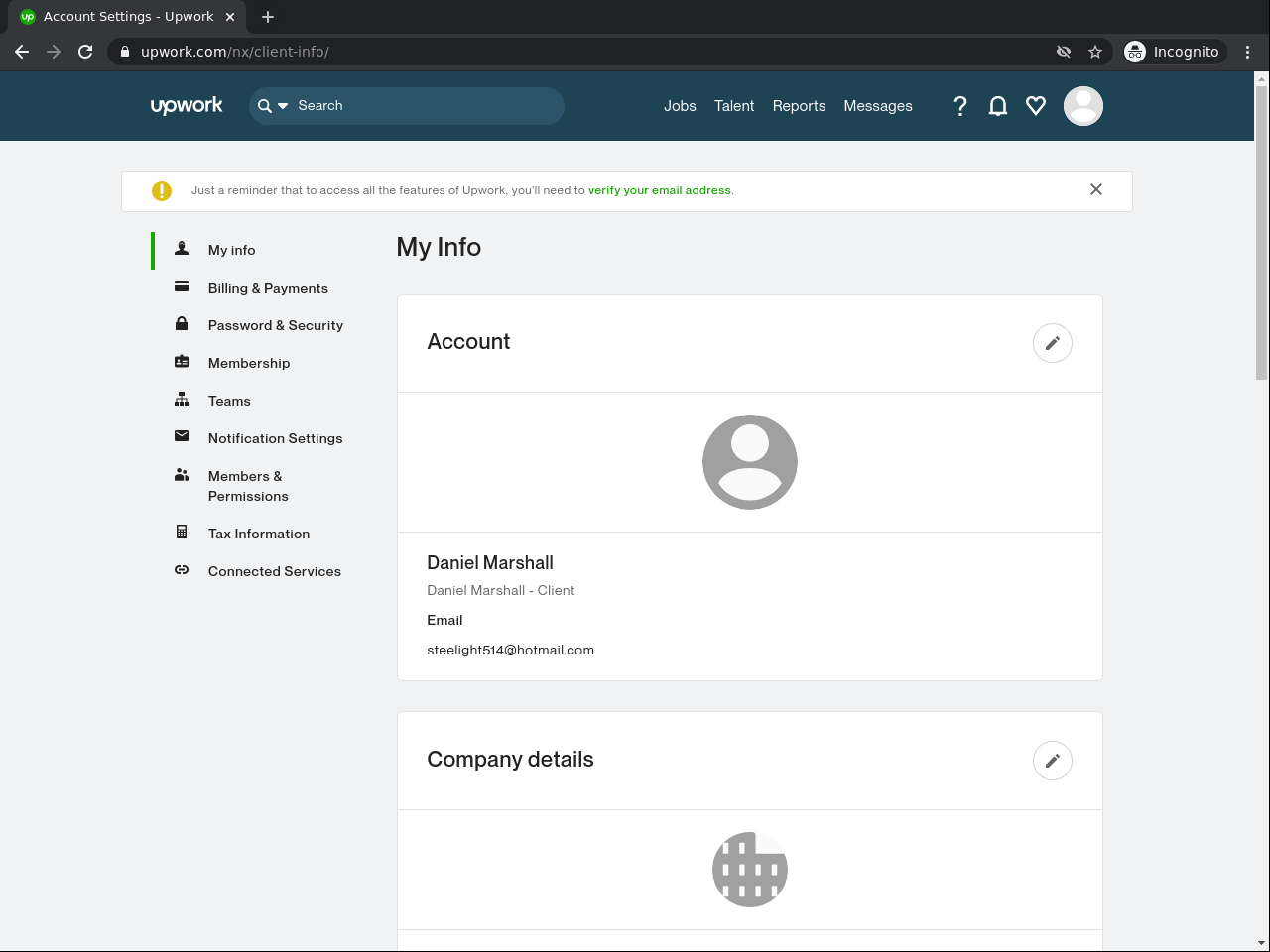Click the page vertical scrollbar
Screen dimensions: 1270x952
[x=1261, y=232]
